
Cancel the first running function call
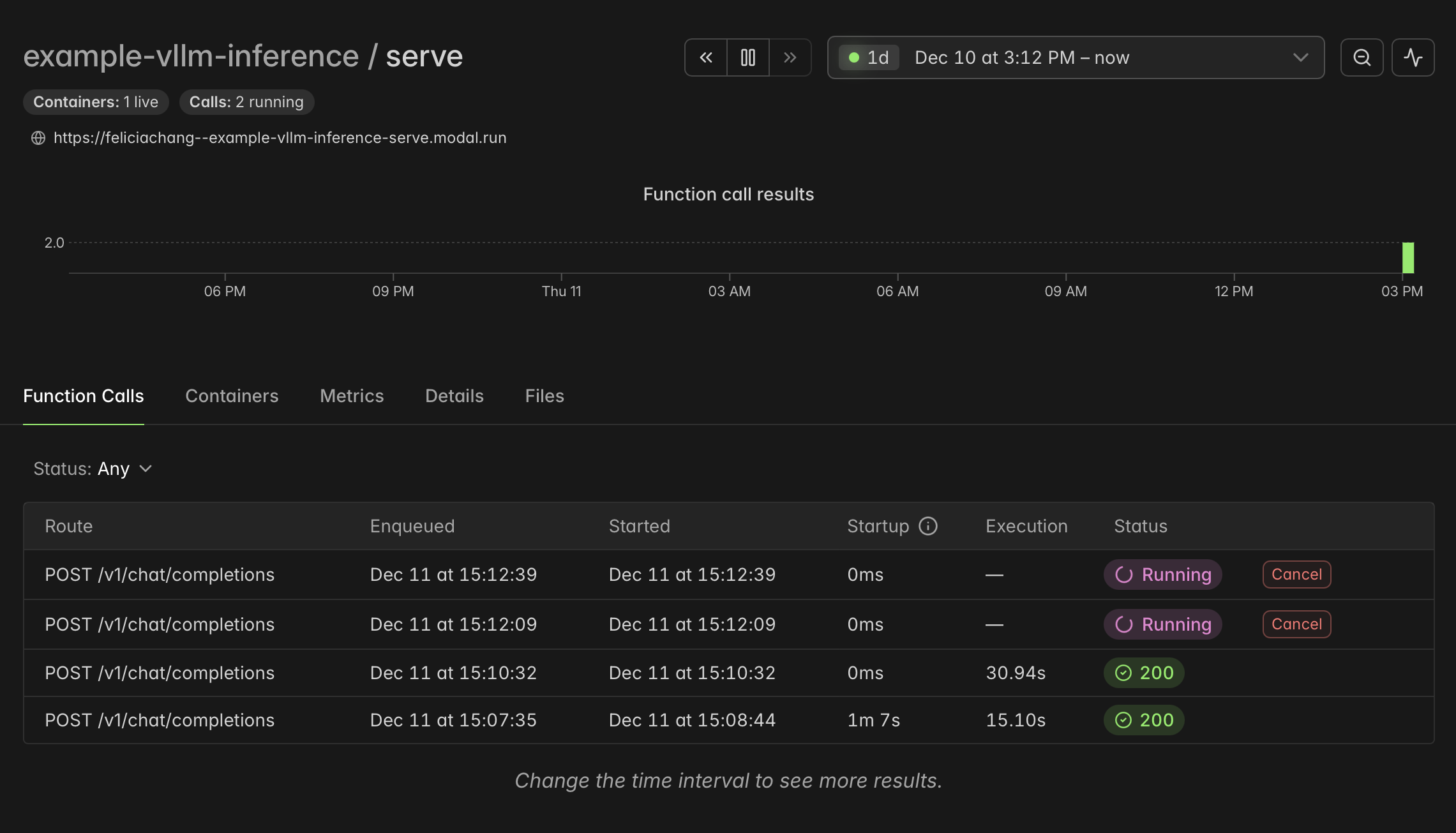point(1296,574)
